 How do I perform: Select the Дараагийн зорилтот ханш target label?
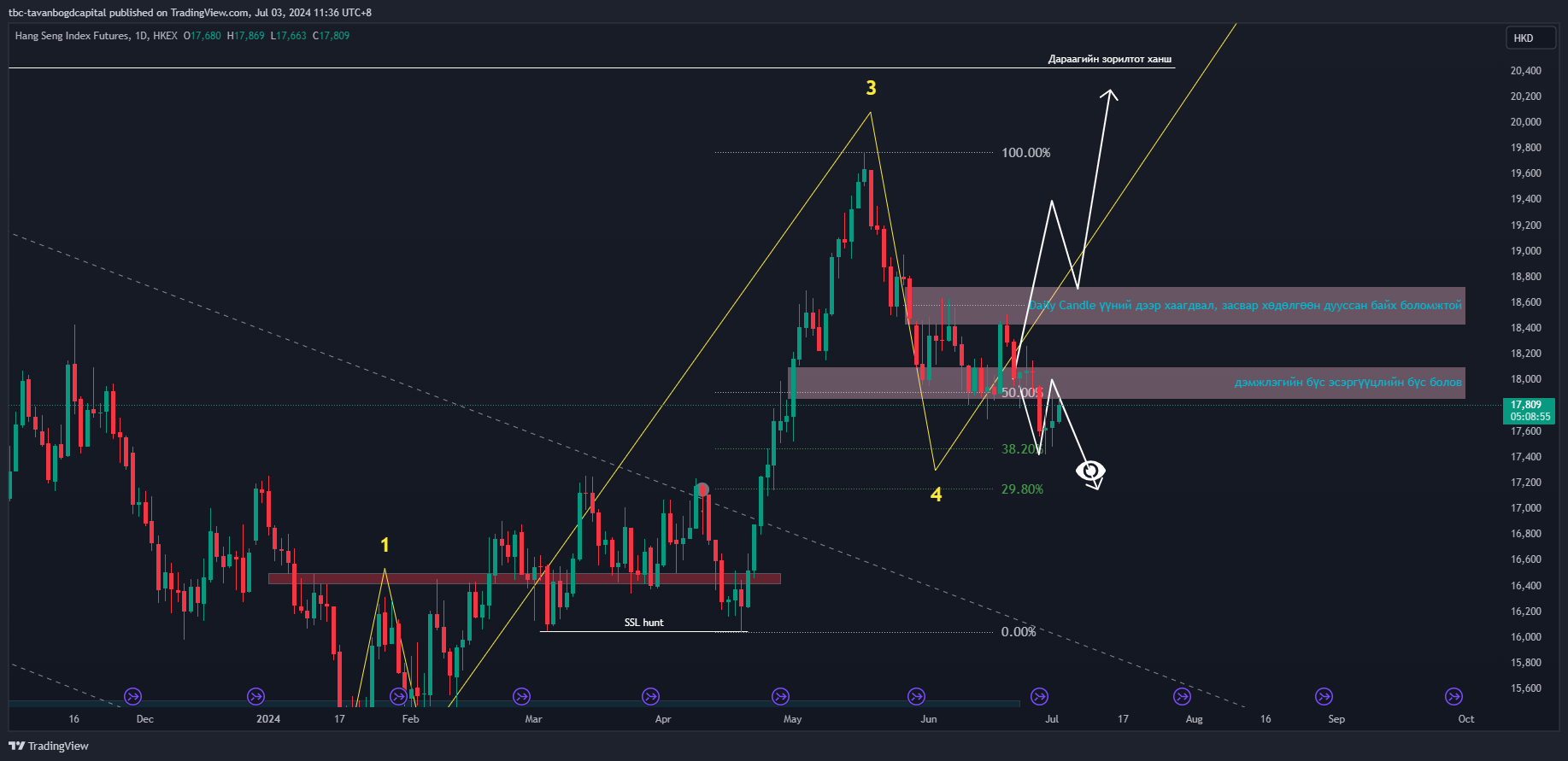pyautogui.click(x=1110, y=59)
